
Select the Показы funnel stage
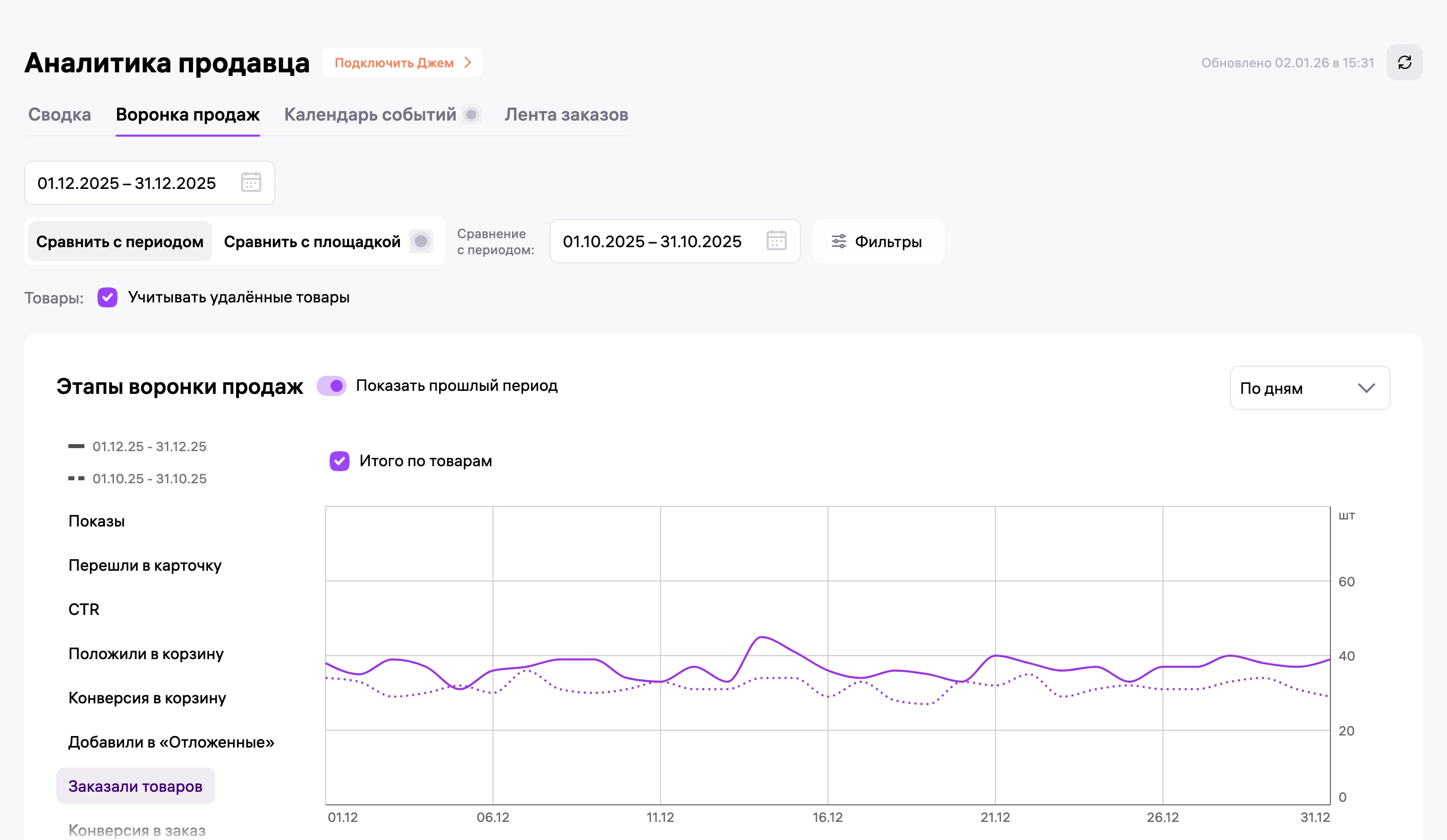click(96, 521)
